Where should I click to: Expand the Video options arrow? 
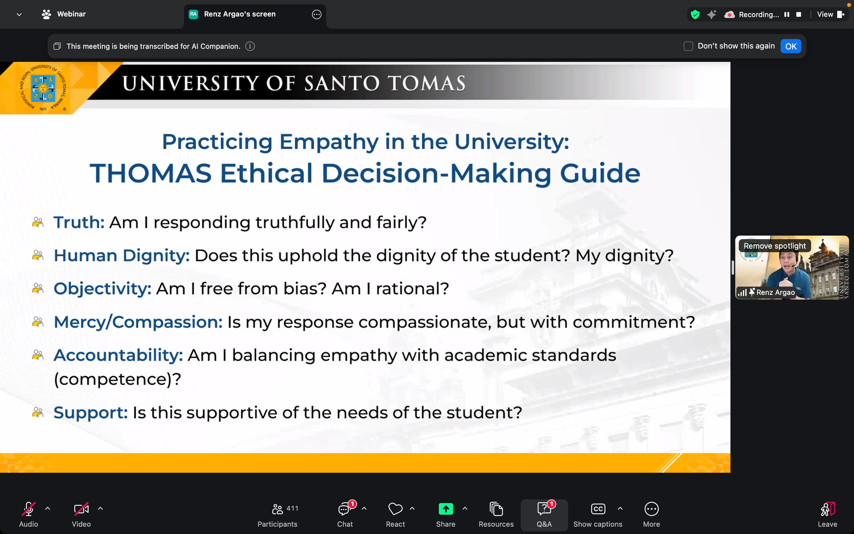[x=100, y=509]
